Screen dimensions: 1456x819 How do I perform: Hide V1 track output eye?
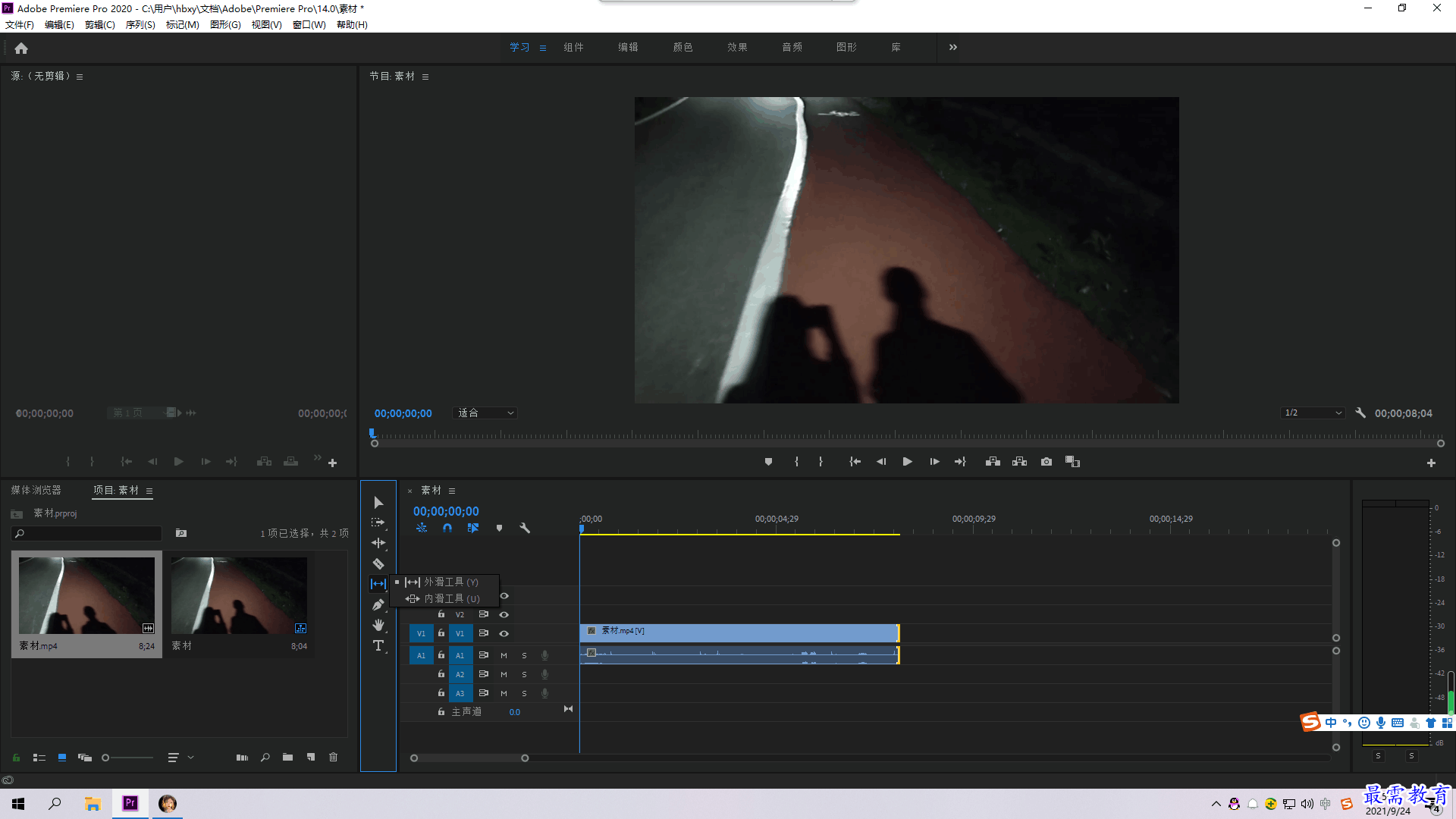[x=504, y=633]
